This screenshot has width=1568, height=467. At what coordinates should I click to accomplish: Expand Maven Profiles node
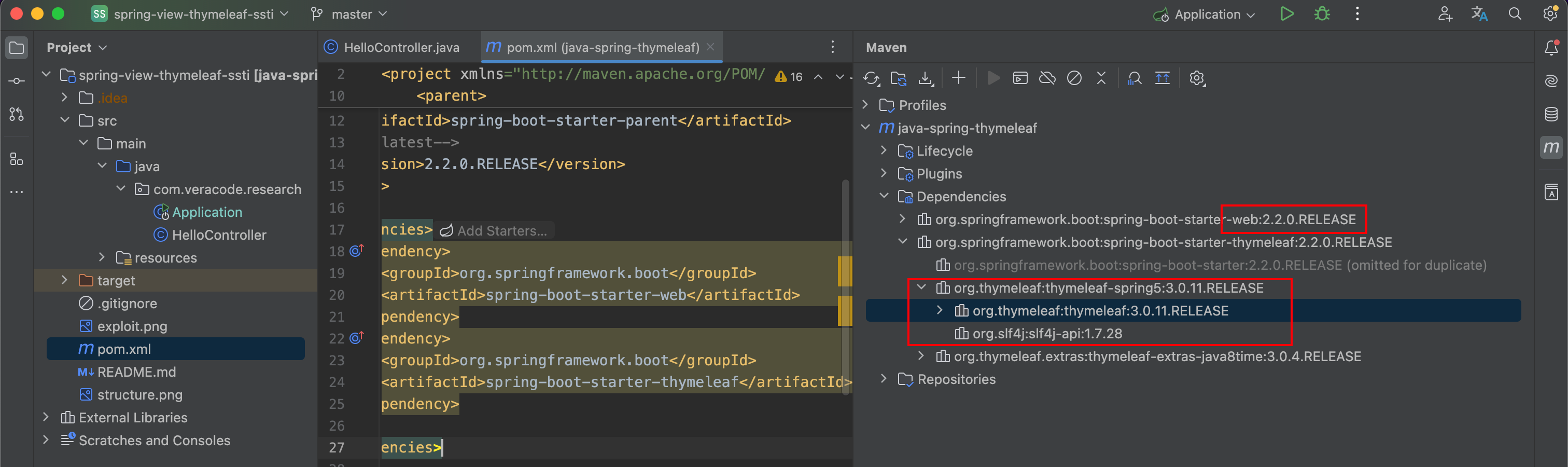[x=865, y=105]
